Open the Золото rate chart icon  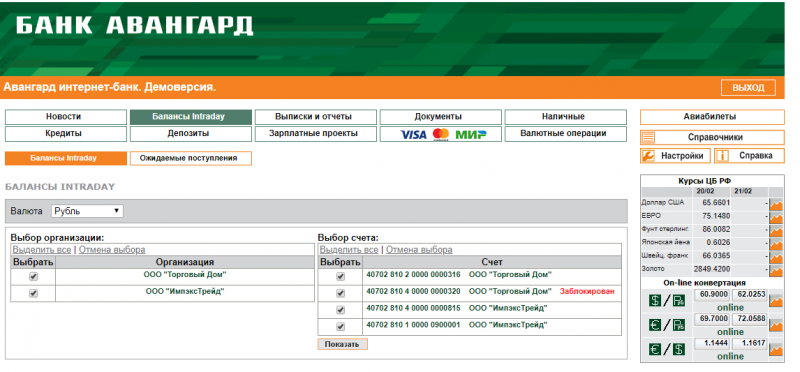776,271
